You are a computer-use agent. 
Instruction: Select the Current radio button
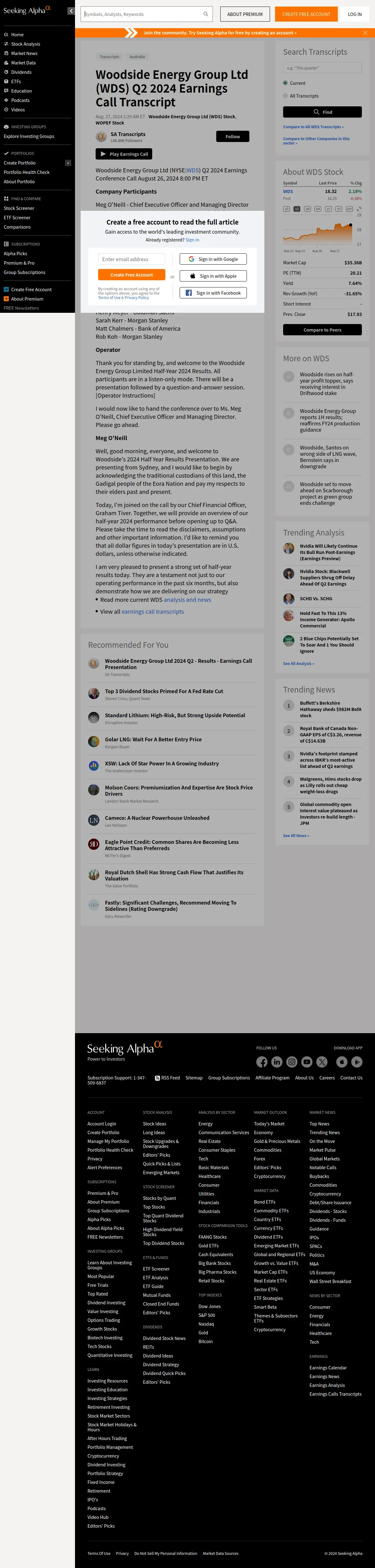pyautogui.click(x=286, y=83)
